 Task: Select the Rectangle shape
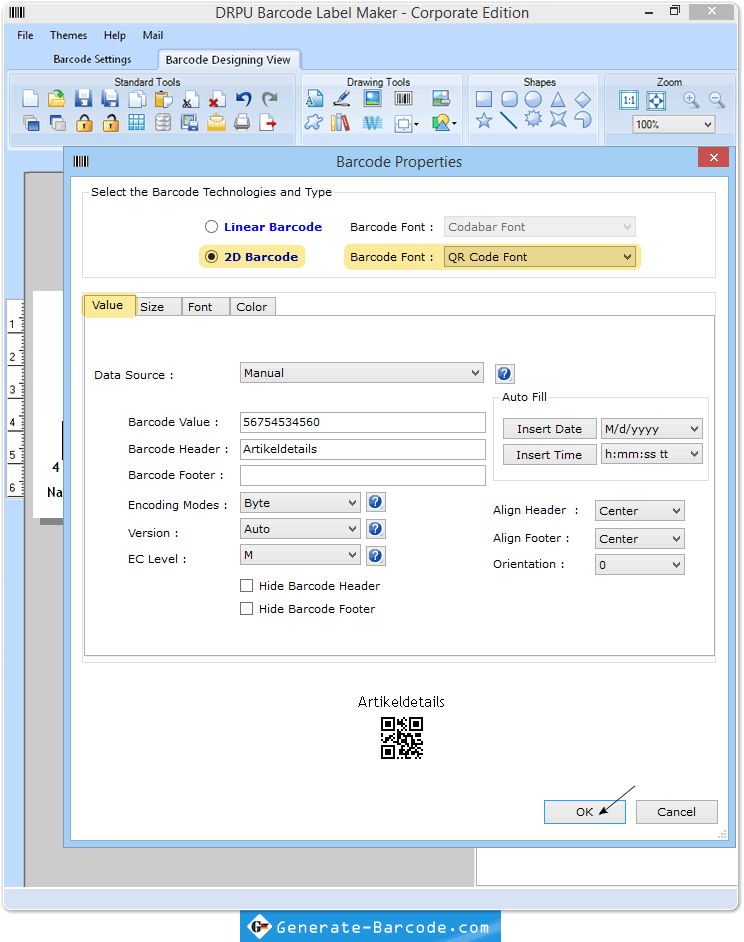click(x=484, y=99)
